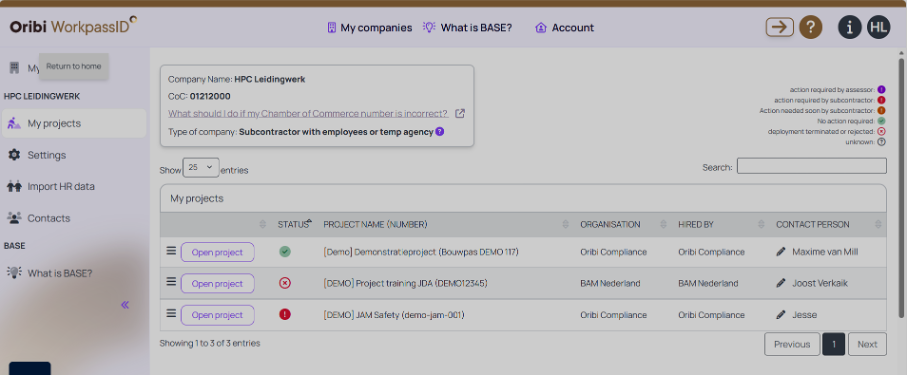The height and width of the screenshot is (376, 908).
Task: Edit contact person Maxime van Mill pencil icon
Action: (781, 252)
